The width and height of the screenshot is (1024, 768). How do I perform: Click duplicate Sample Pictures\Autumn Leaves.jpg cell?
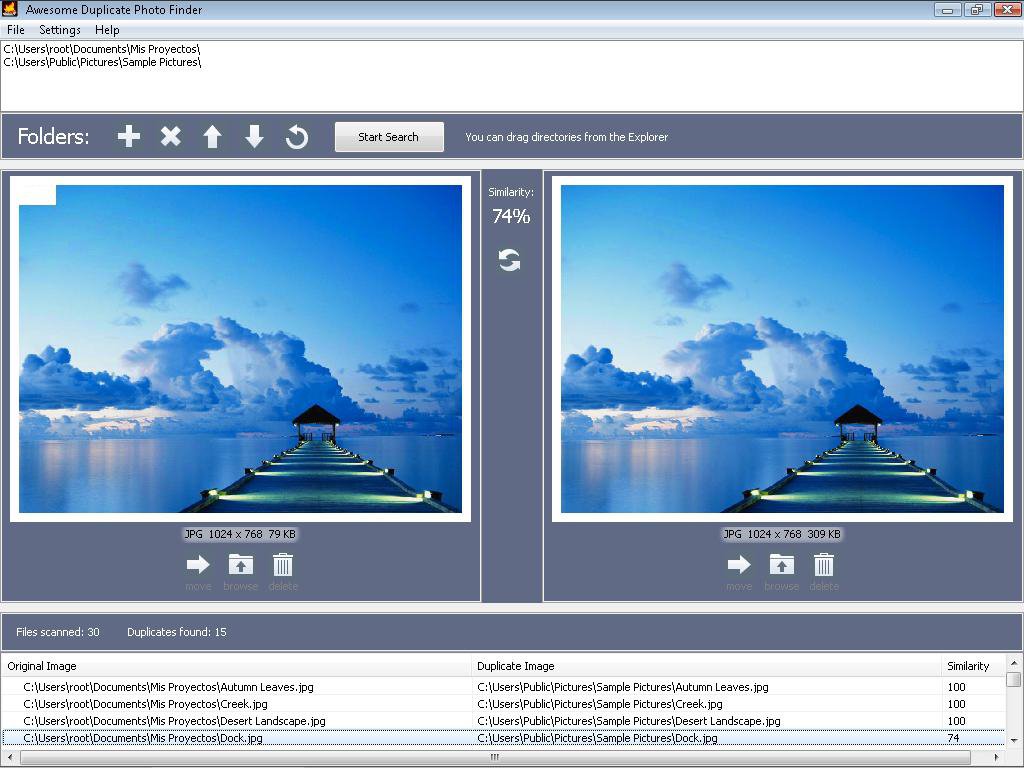706,687
